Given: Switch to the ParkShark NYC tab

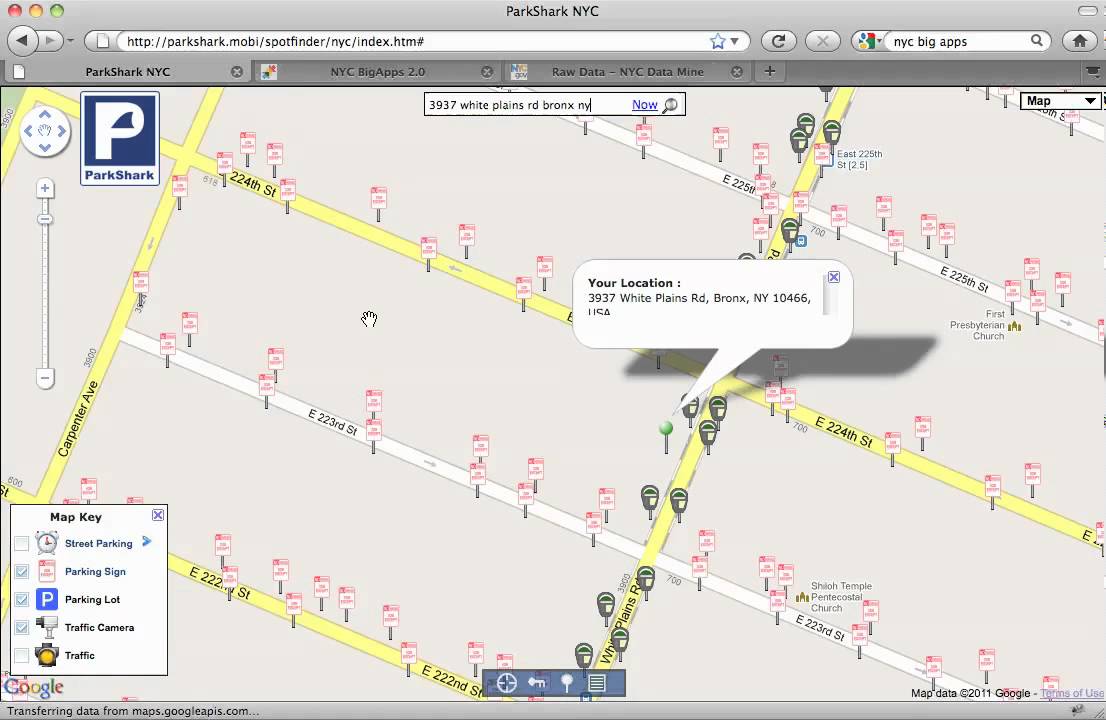Looking at the screenshot, I should pos(127,71).
